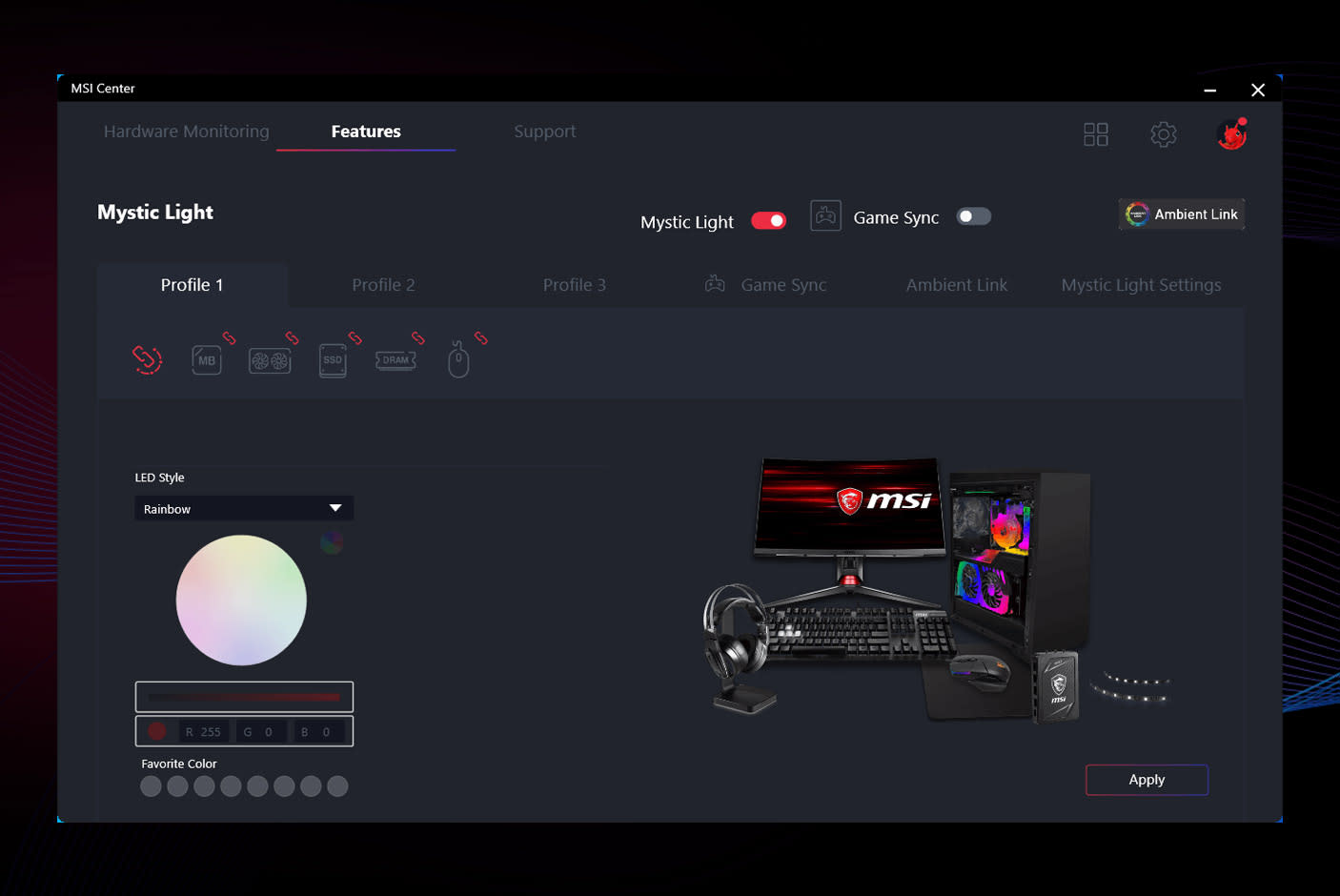1340x896 pixels.
Task: Switch to the Profile 2 tab
Action: point(383,285)
